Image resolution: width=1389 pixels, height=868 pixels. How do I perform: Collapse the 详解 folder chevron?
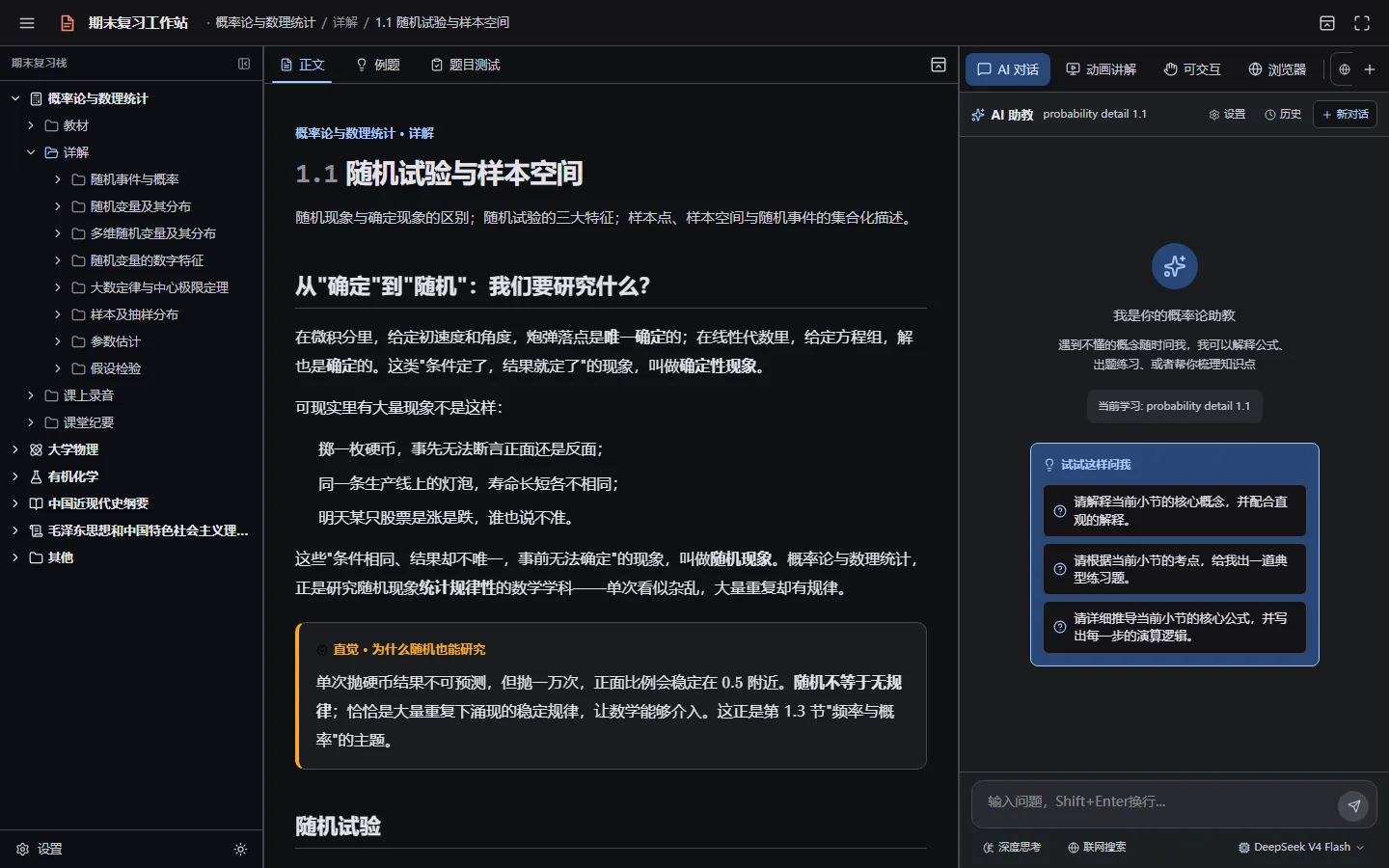point(31,152)
